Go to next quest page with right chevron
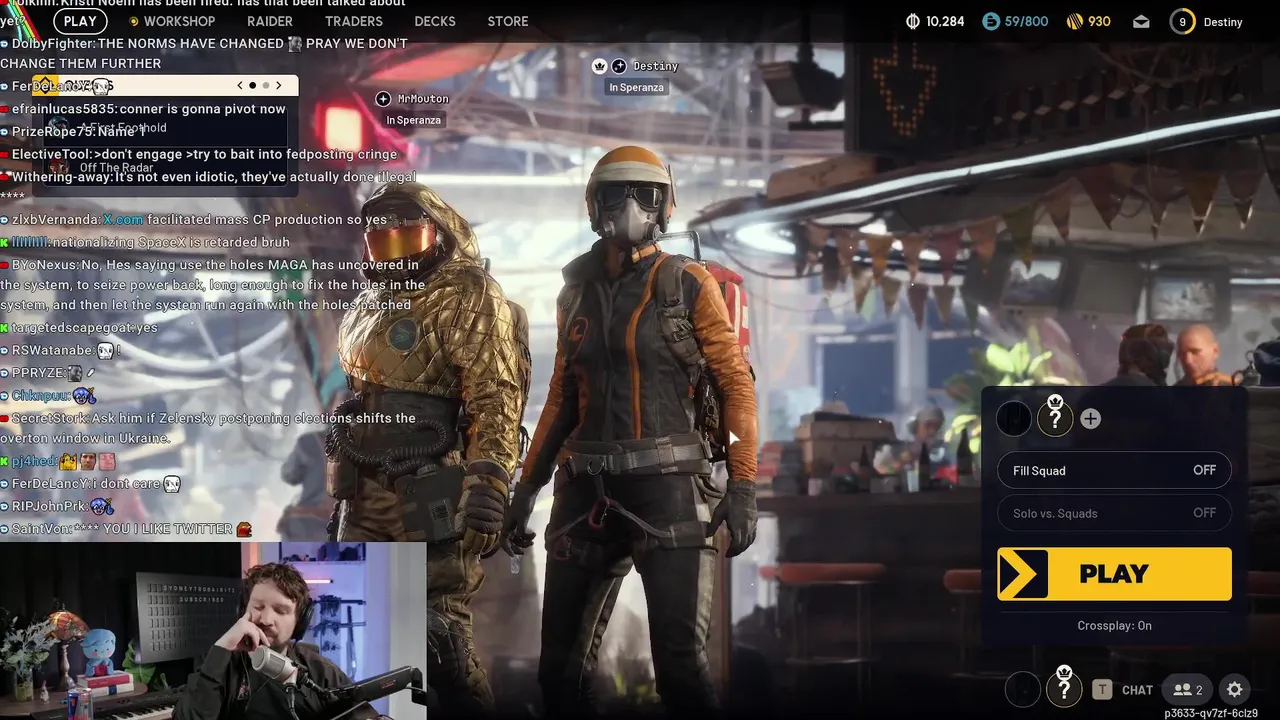Image resolution: width=1280 pixels, height=720 pixels. [278, 86]
